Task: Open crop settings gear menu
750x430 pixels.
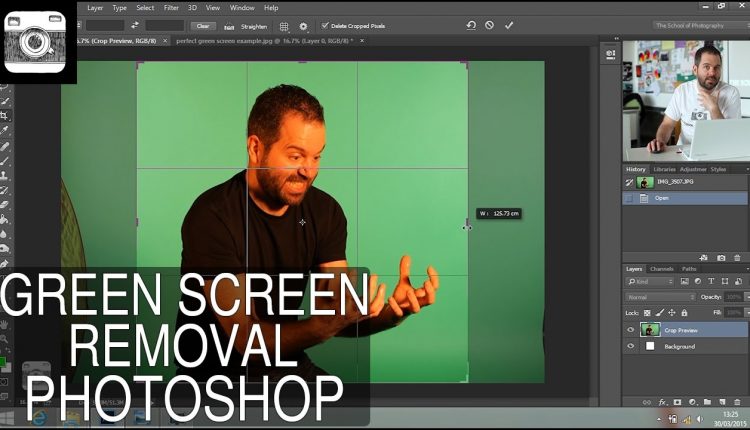Action: click(303, 26)
